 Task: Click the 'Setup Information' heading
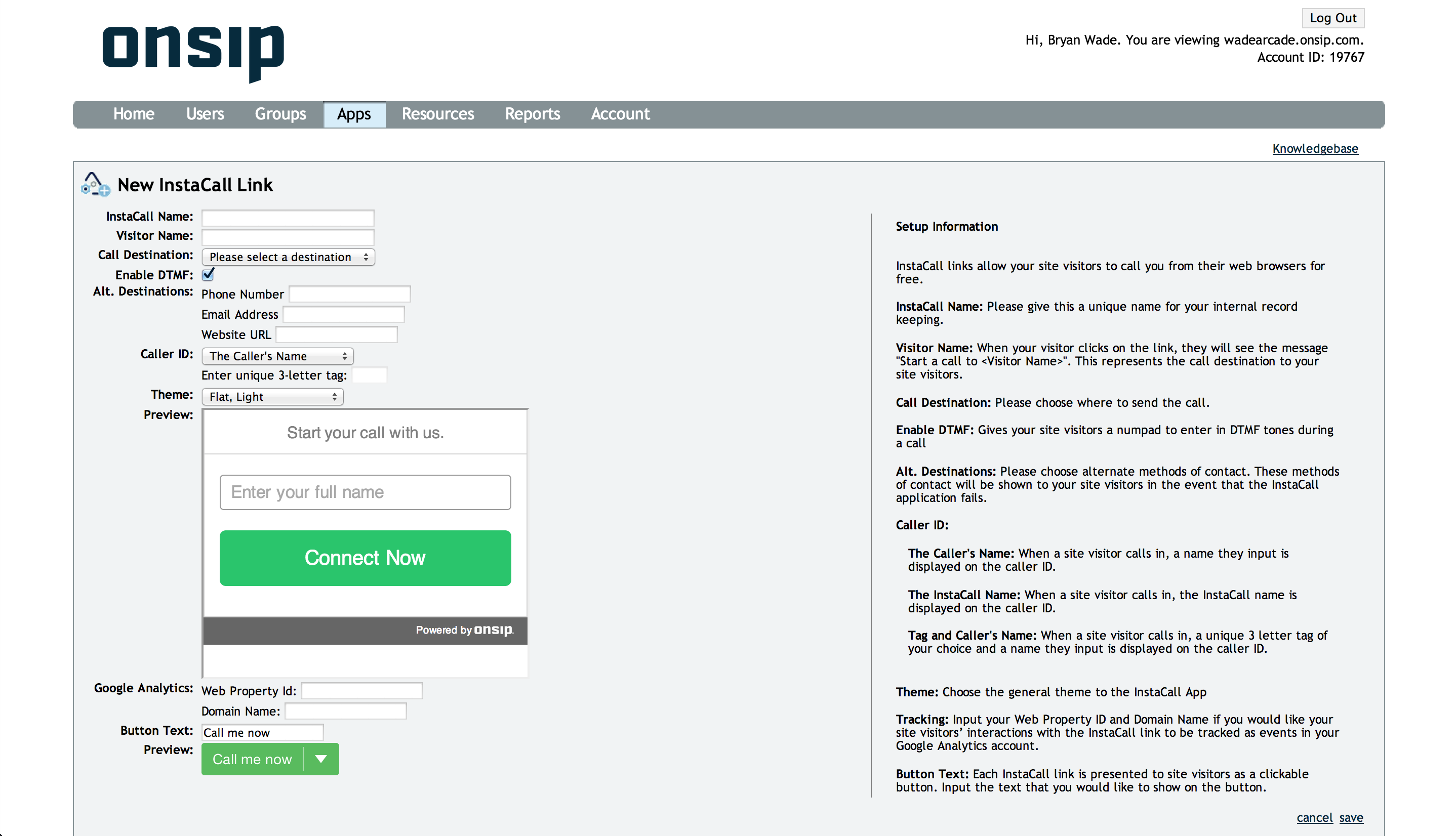point(947,226)
